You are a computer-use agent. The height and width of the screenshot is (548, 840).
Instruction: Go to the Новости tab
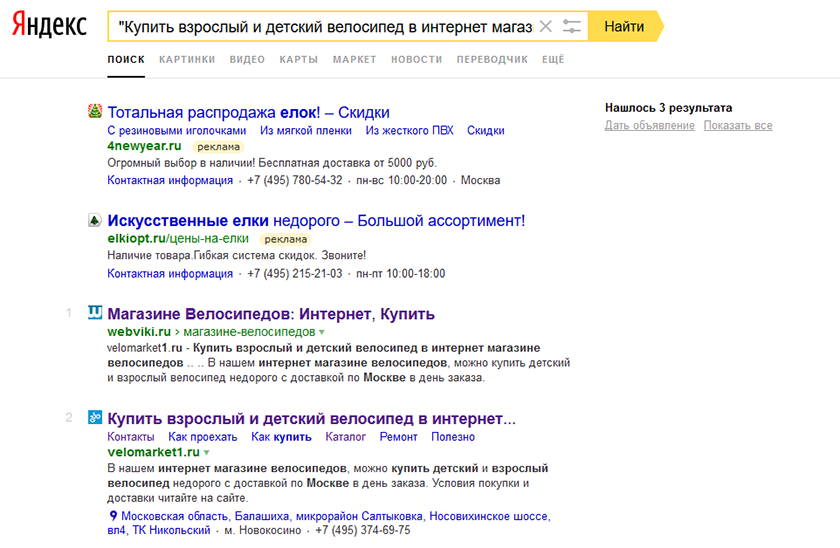417,59
